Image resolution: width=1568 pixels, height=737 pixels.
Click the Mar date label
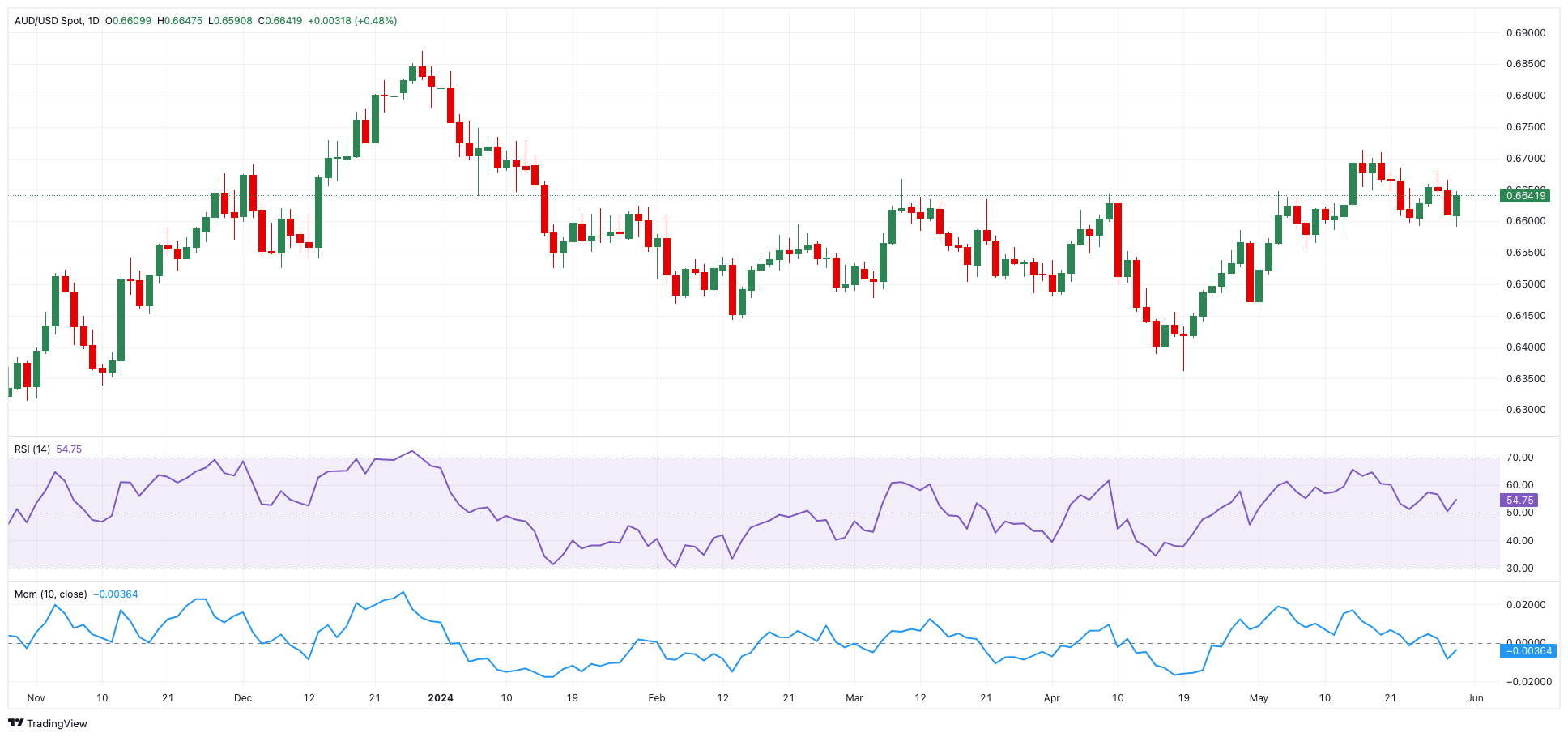(854, 698)
